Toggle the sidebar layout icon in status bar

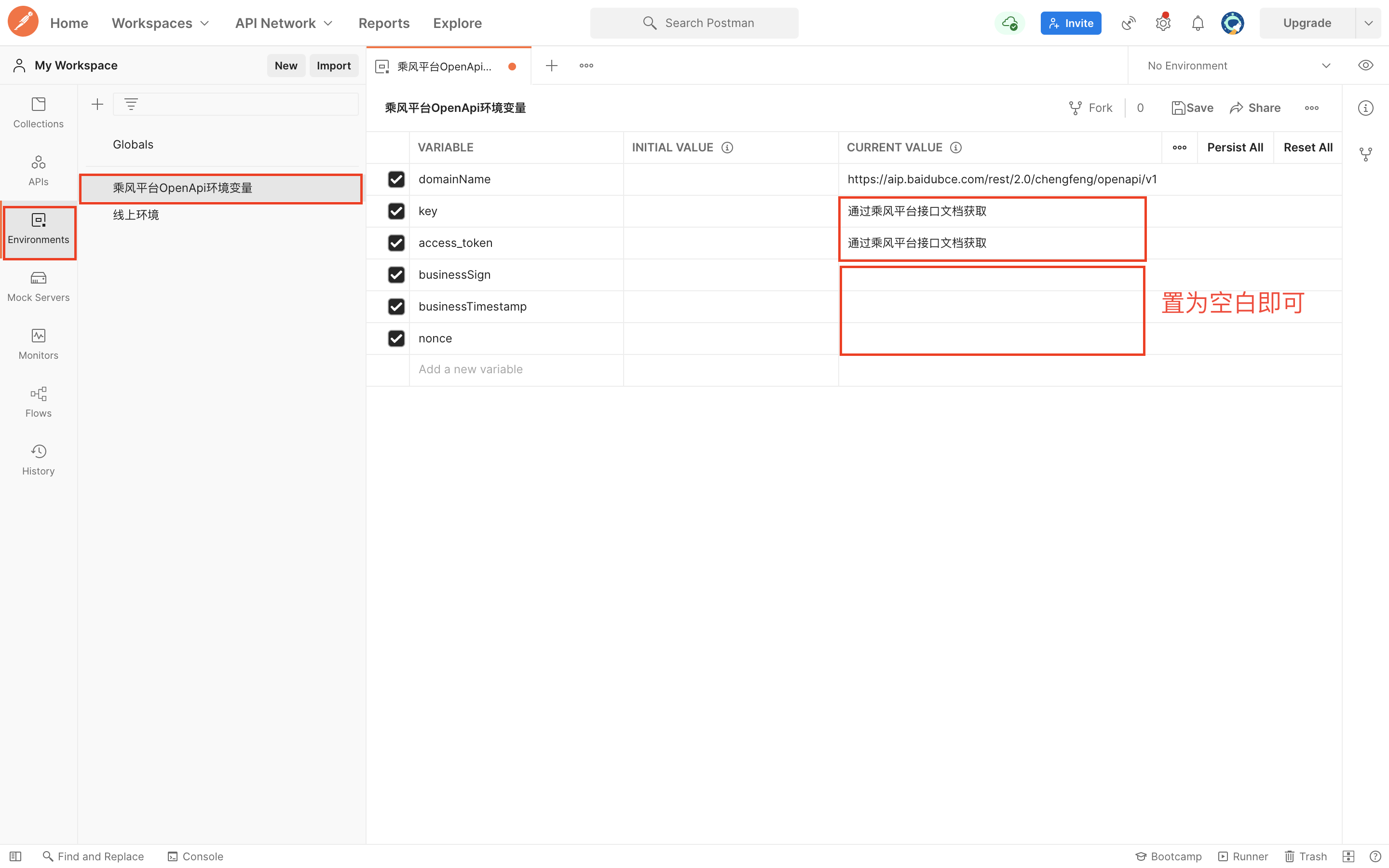point(15,856)
